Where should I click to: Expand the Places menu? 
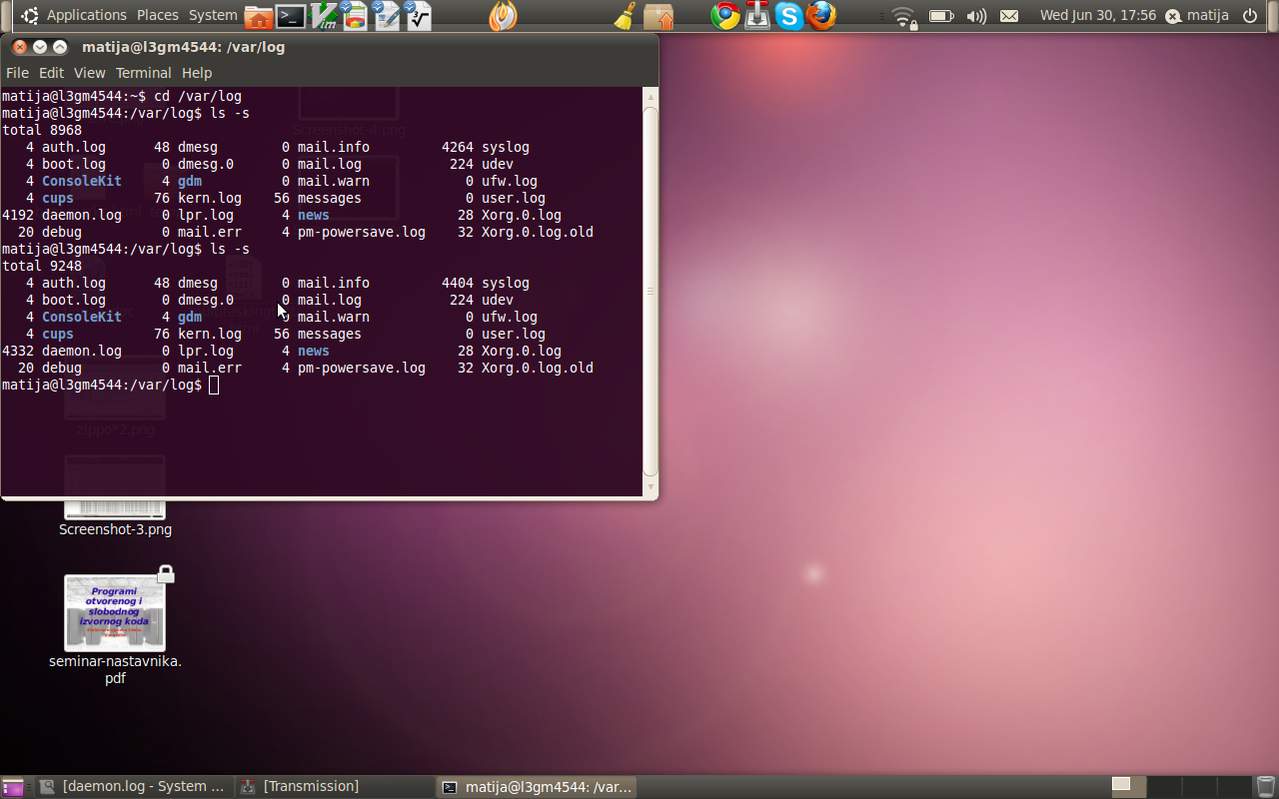[157, 15]
